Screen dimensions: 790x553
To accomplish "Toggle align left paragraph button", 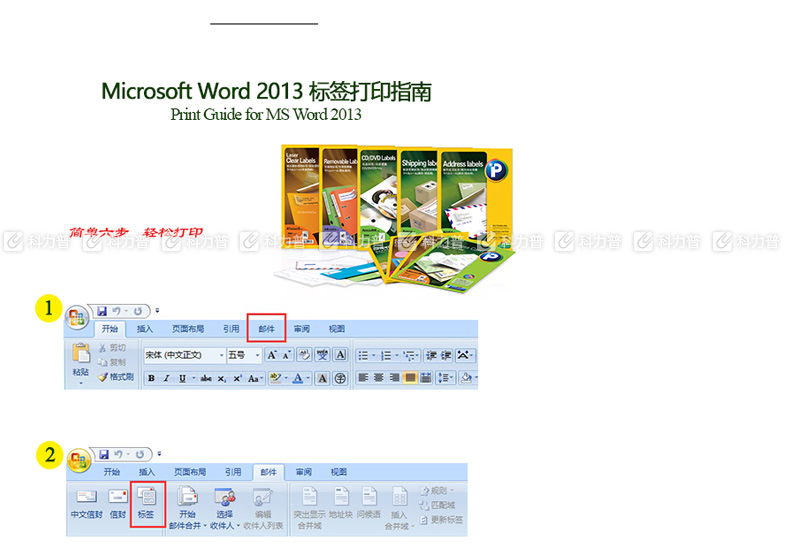I will tap(363, 378).
